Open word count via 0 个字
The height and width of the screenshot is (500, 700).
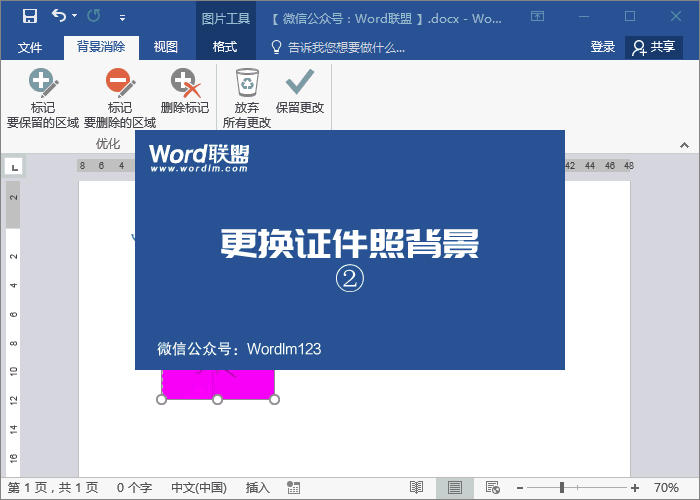click(134, 488)
